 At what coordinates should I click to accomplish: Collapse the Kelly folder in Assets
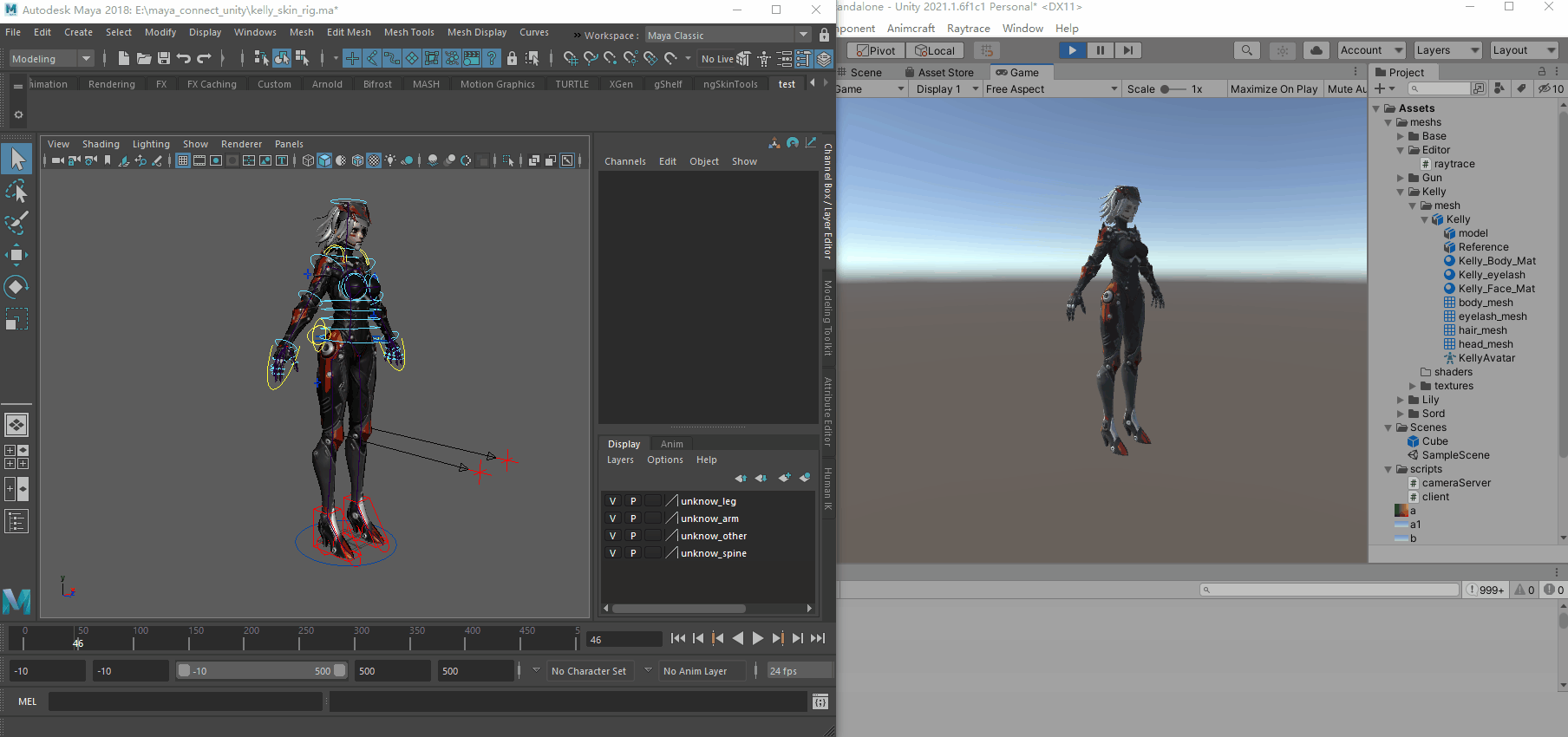click(1401, 192)
